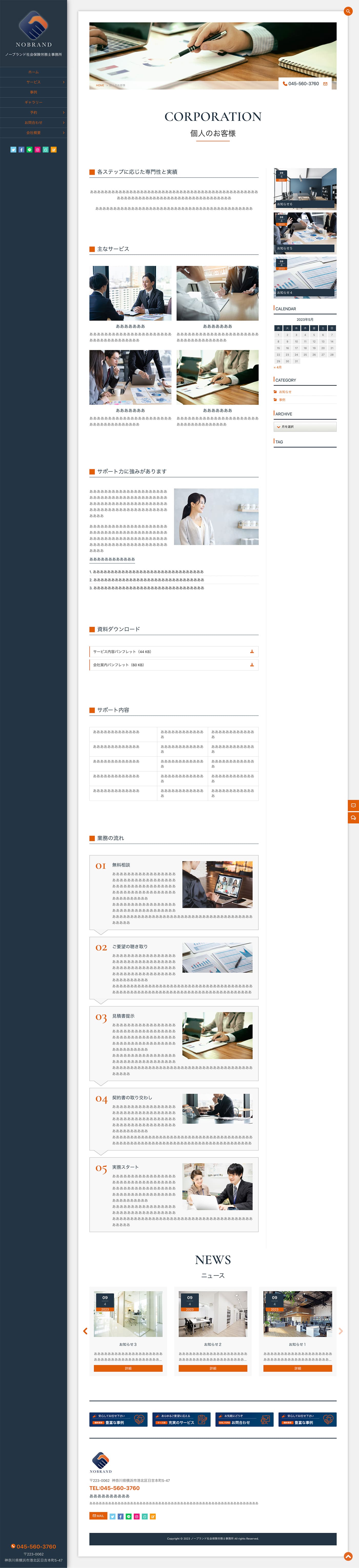Click the header phone number 045-560-3760
This screenshot has height=1568, width=359.
(304, 84)
